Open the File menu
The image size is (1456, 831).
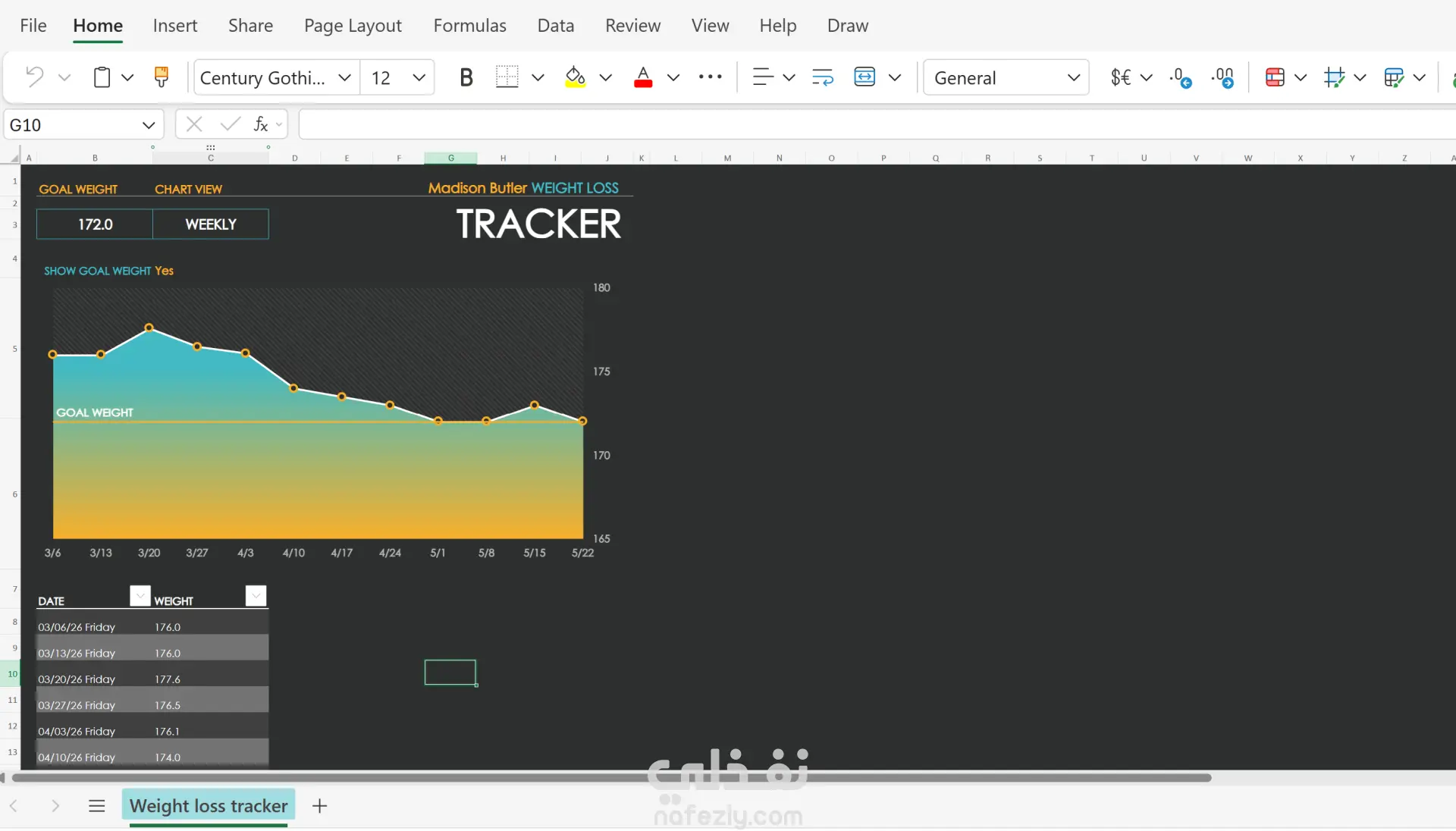[33, 25]
